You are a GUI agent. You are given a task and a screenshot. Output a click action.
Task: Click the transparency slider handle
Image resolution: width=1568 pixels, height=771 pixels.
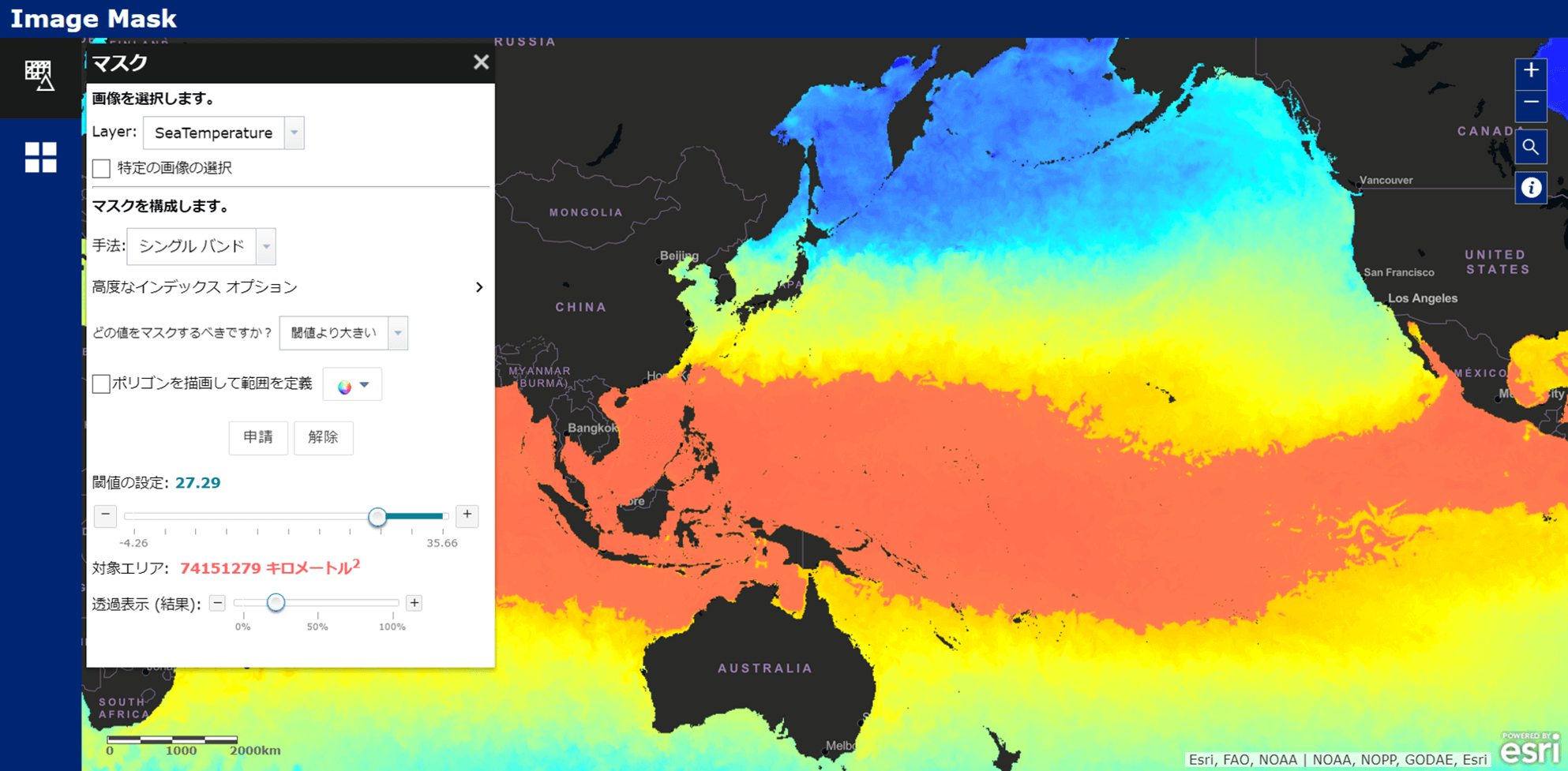coord(276,603)
